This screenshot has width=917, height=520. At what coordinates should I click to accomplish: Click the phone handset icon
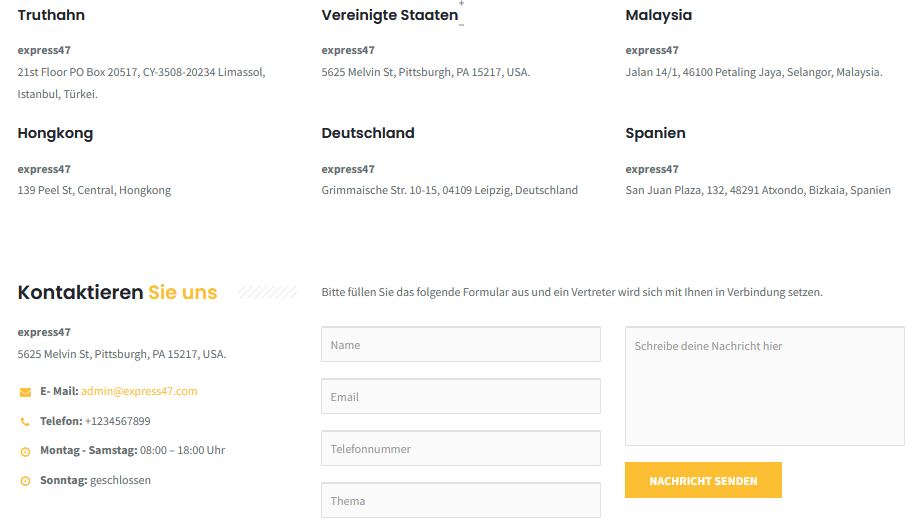pos(25,422)
